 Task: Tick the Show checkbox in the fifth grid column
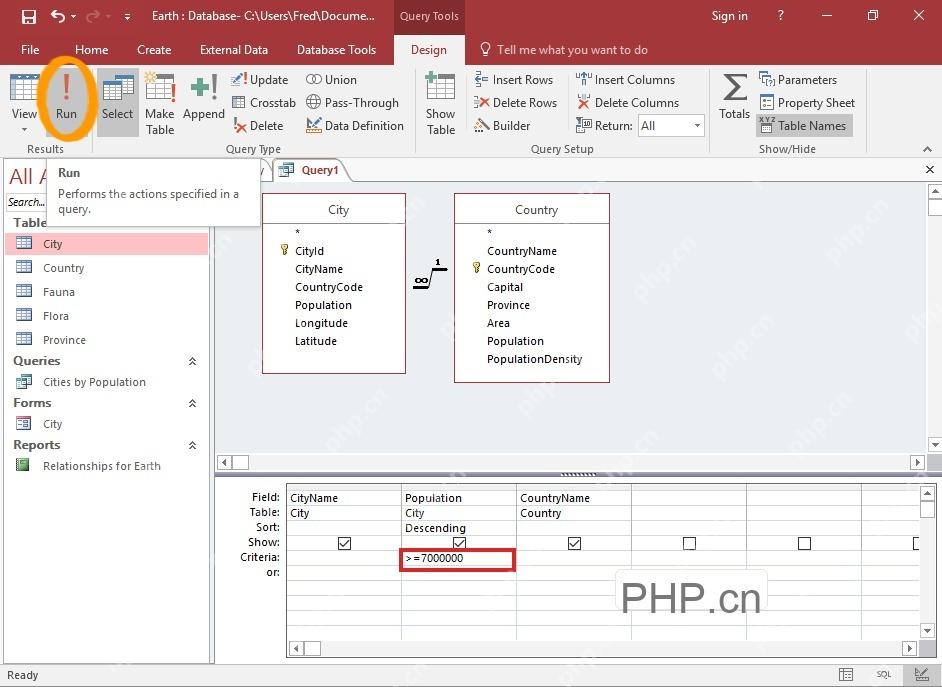pos(804,543)
